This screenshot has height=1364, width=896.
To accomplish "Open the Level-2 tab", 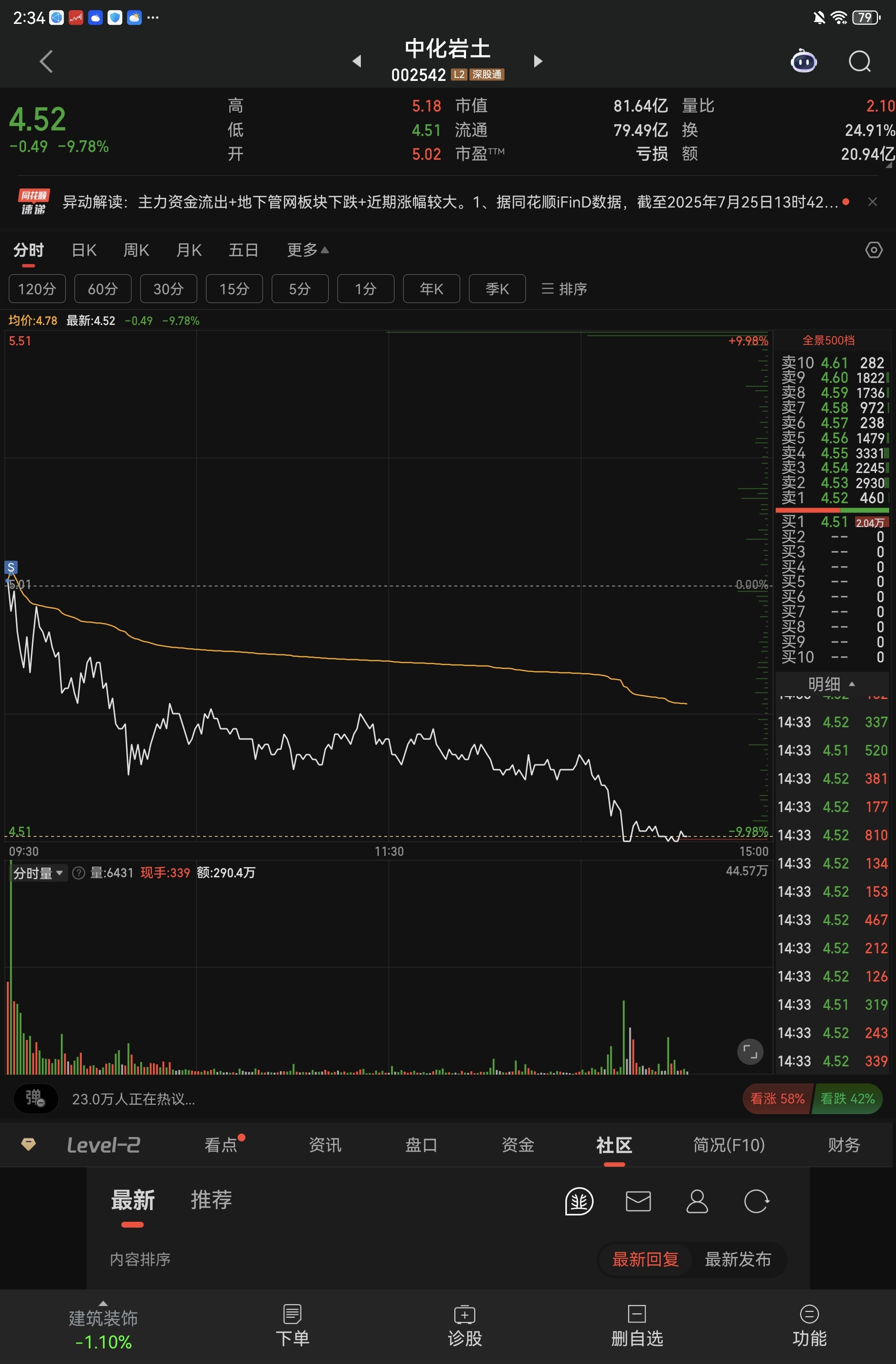I will pos(104,1144).
